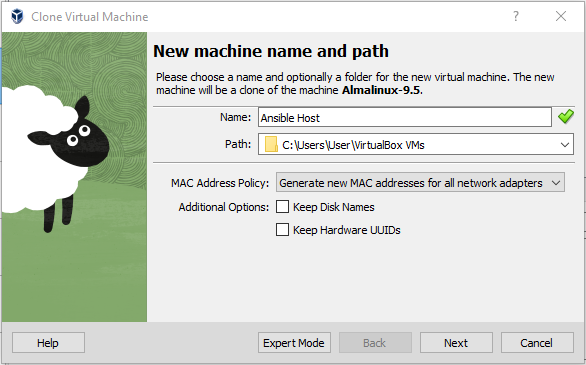Click the bold Almalinux-9.5 machine name
Viewport: 586px width, 365px height.
(x=381, y=90)
